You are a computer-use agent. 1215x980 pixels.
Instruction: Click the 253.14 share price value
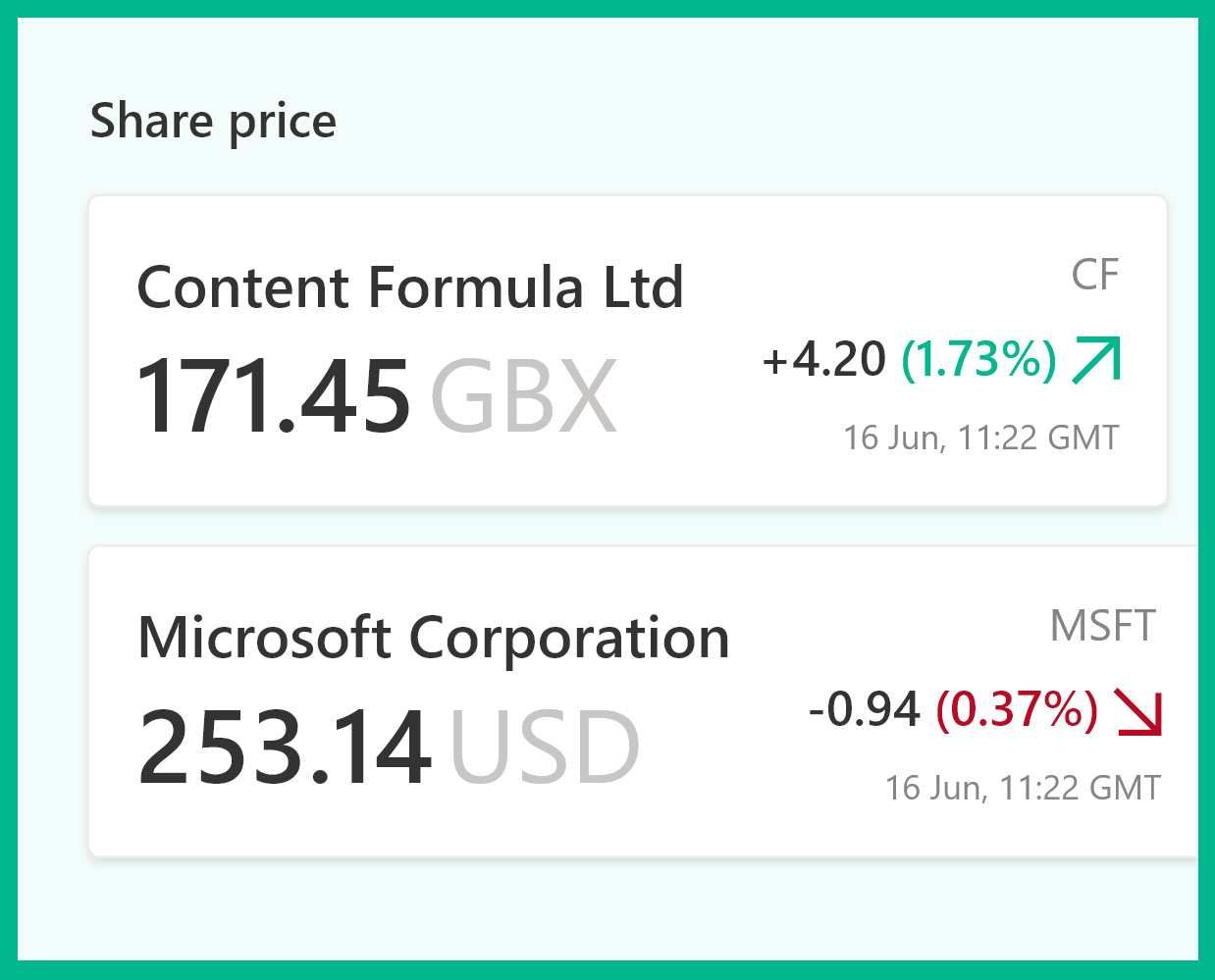pos(285,748)
